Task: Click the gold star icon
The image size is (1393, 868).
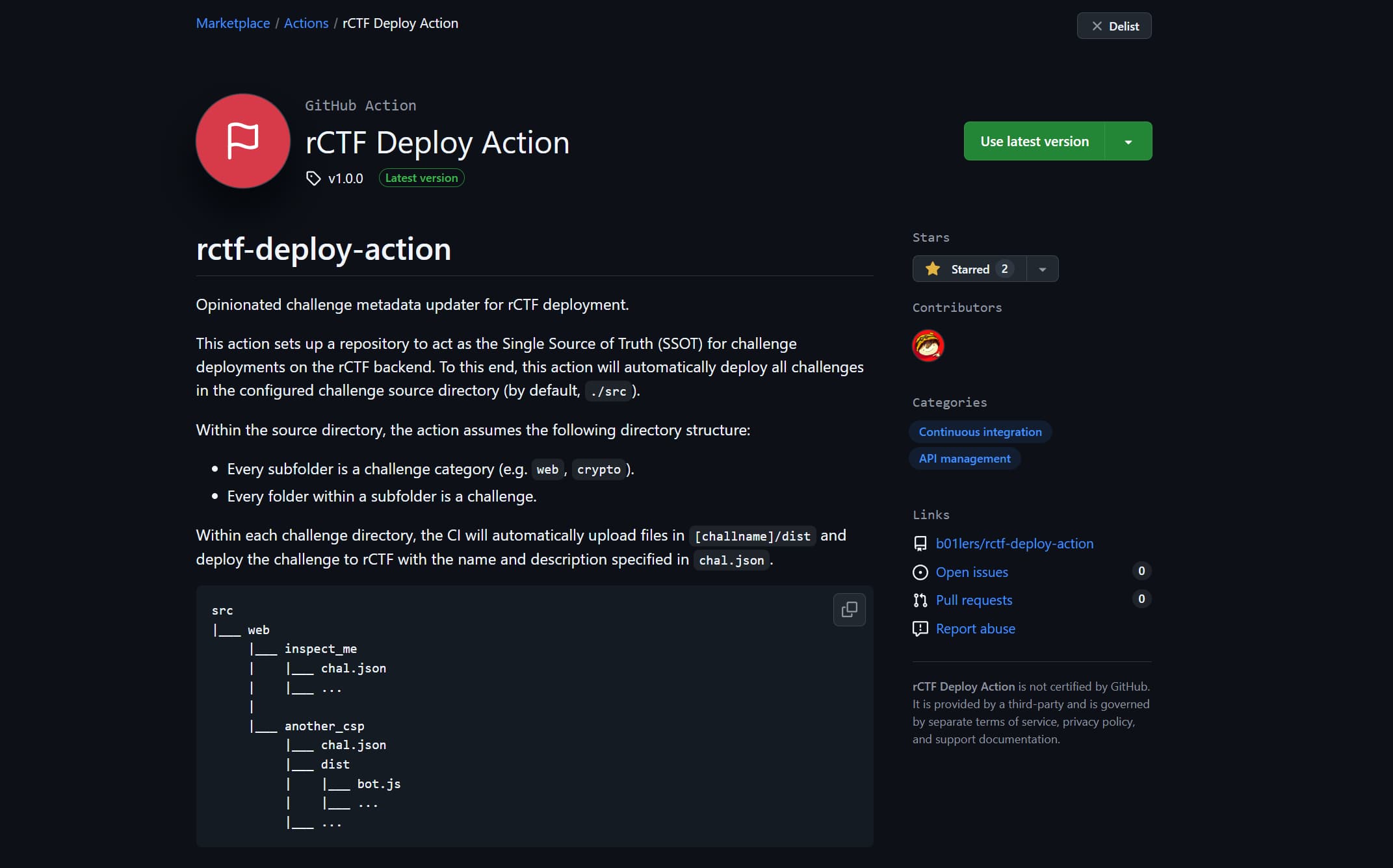Action: tap(933, 269)
